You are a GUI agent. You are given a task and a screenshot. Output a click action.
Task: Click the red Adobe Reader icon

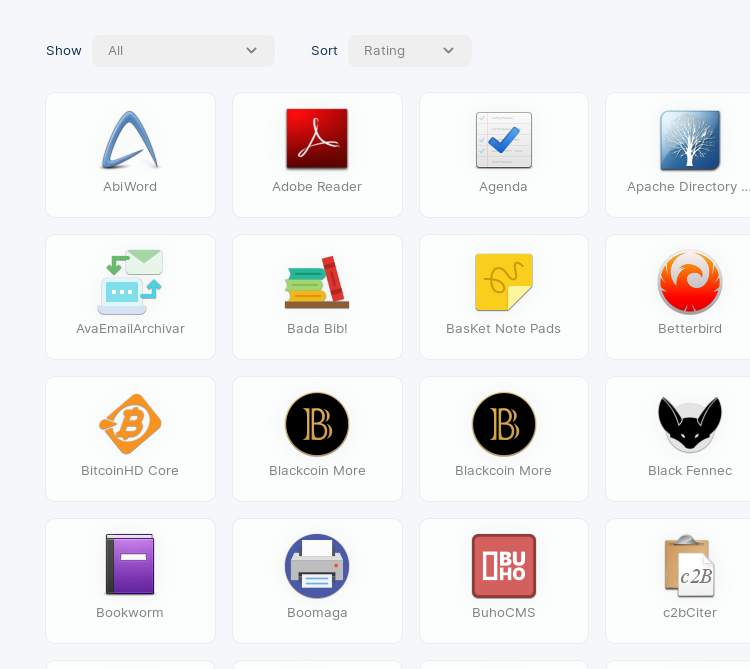[317, 139]
